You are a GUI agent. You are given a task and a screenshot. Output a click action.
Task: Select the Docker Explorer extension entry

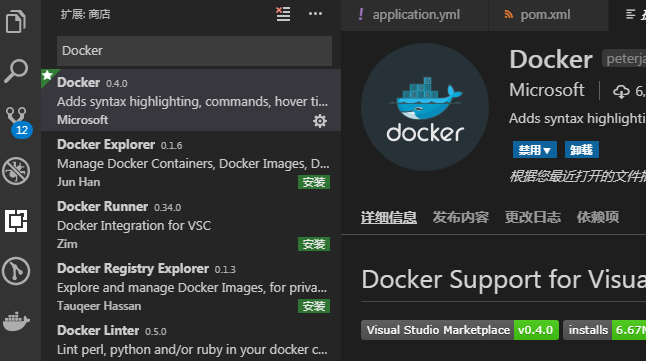pyautogui.click(x=191, y=162)
